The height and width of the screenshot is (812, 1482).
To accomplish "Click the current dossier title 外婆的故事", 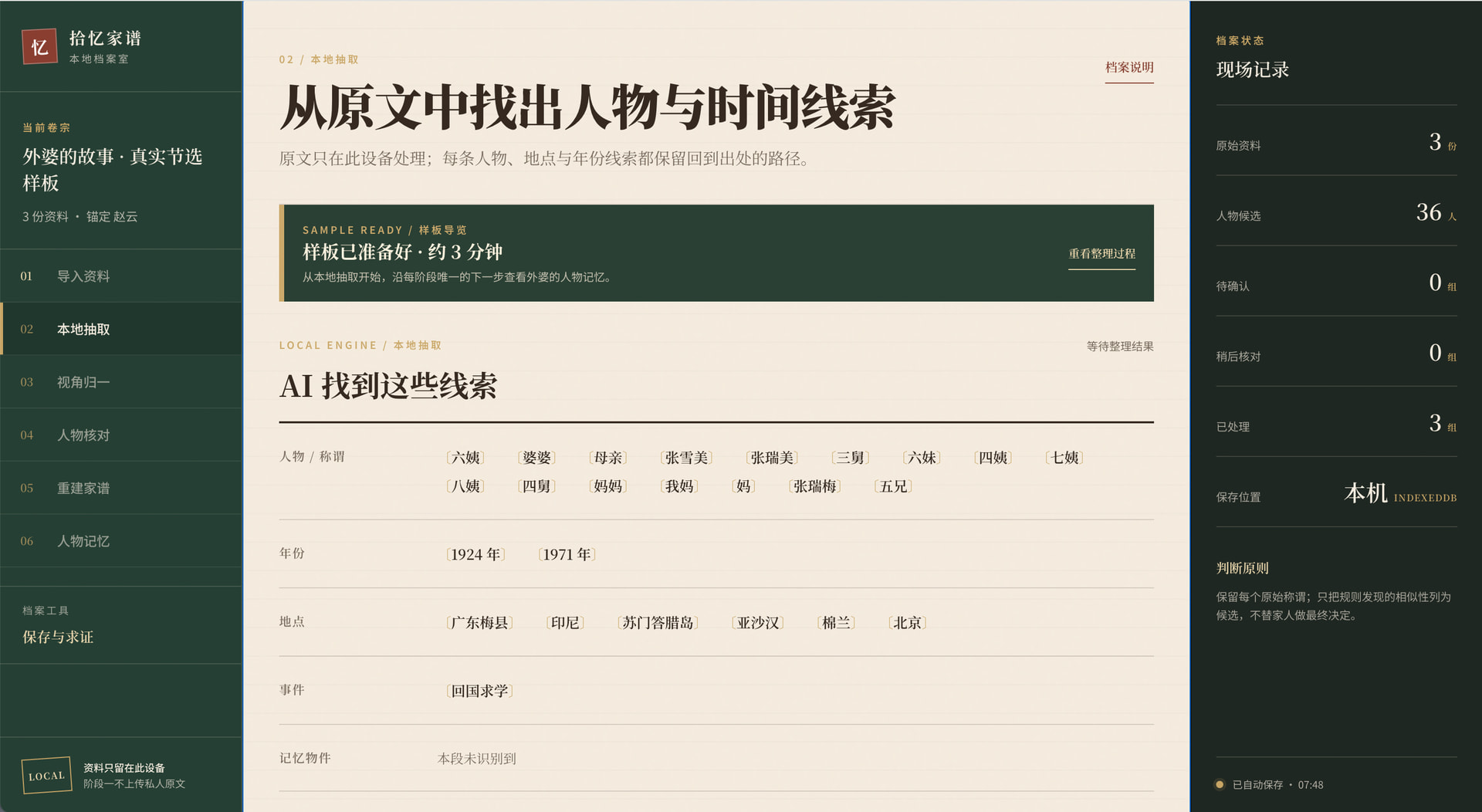I will (x=112, y=170).
